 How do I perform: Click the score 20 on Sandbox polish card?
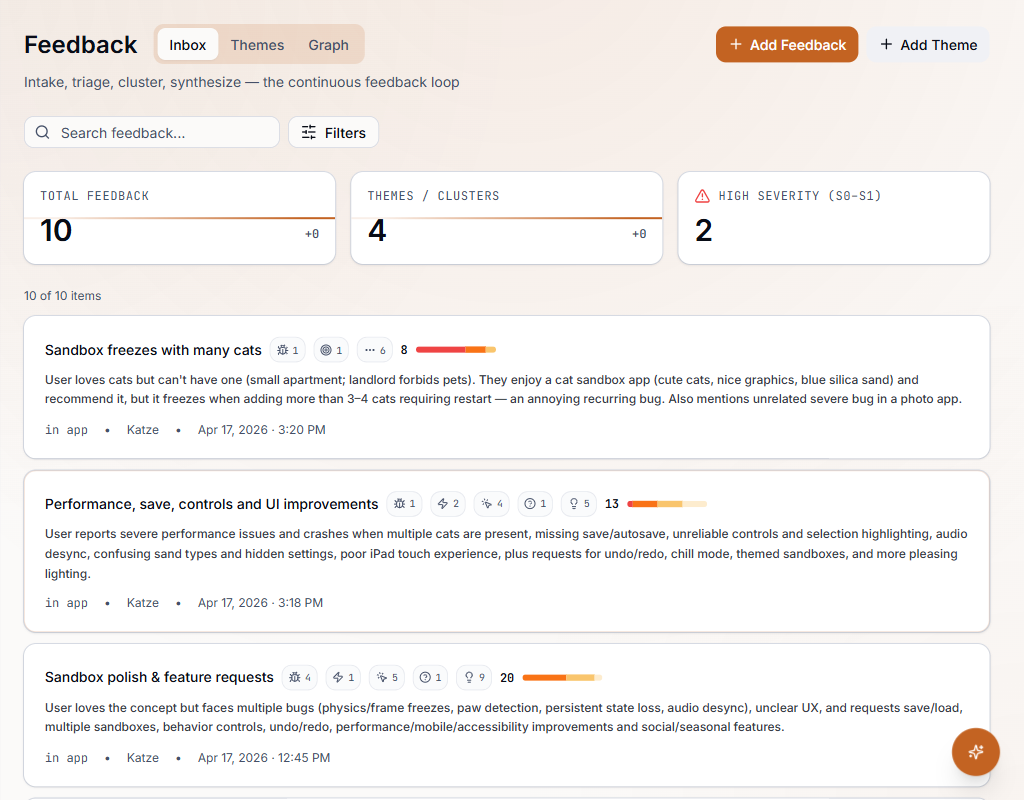(x=507, y=677)
